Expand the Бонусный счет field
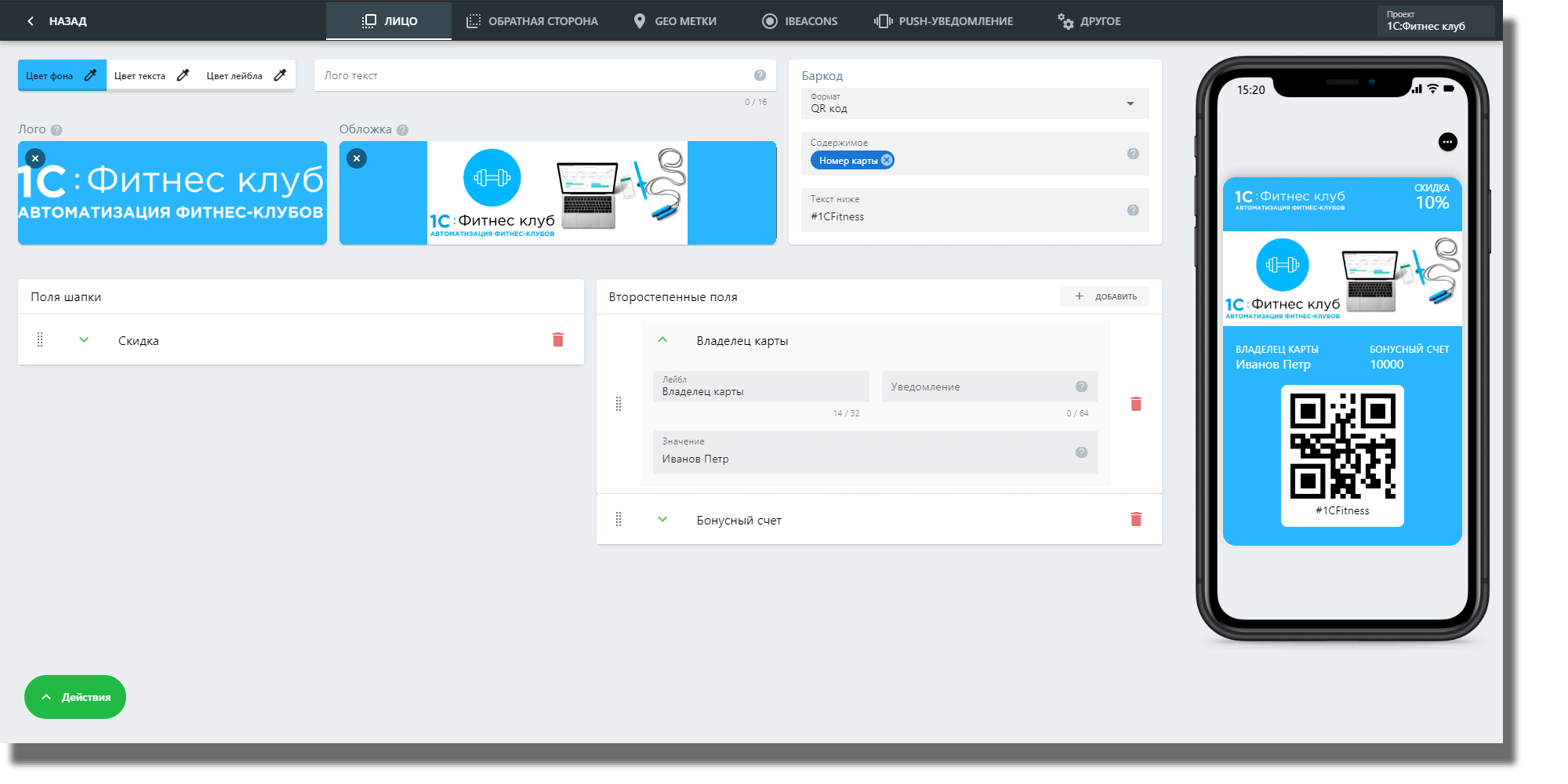The height and width of the screenshot is (784, 1568). 662,519
